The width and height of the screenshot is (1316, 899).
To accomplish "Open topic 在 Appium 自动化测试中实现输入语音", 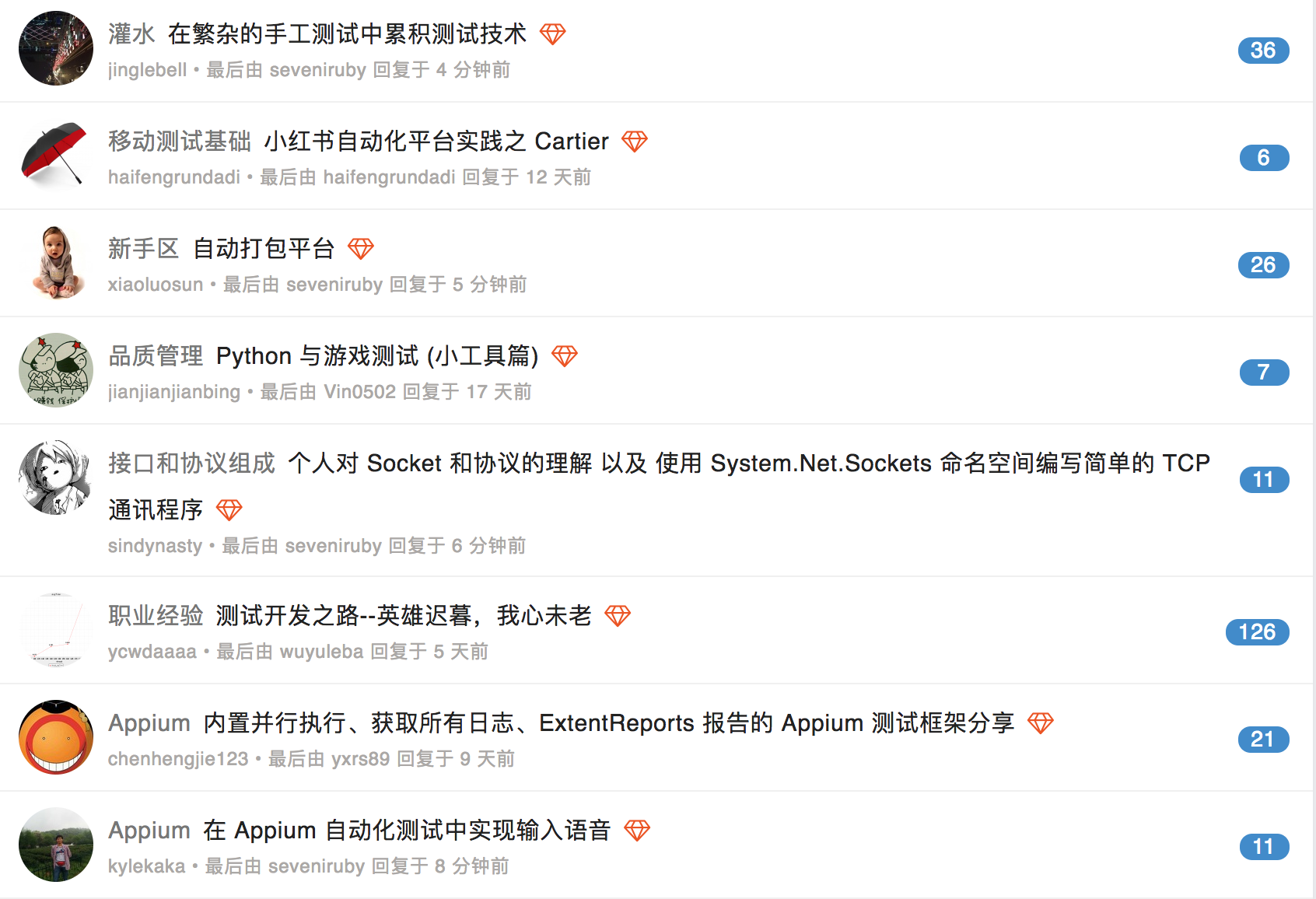I will click(x=407, y=831).
